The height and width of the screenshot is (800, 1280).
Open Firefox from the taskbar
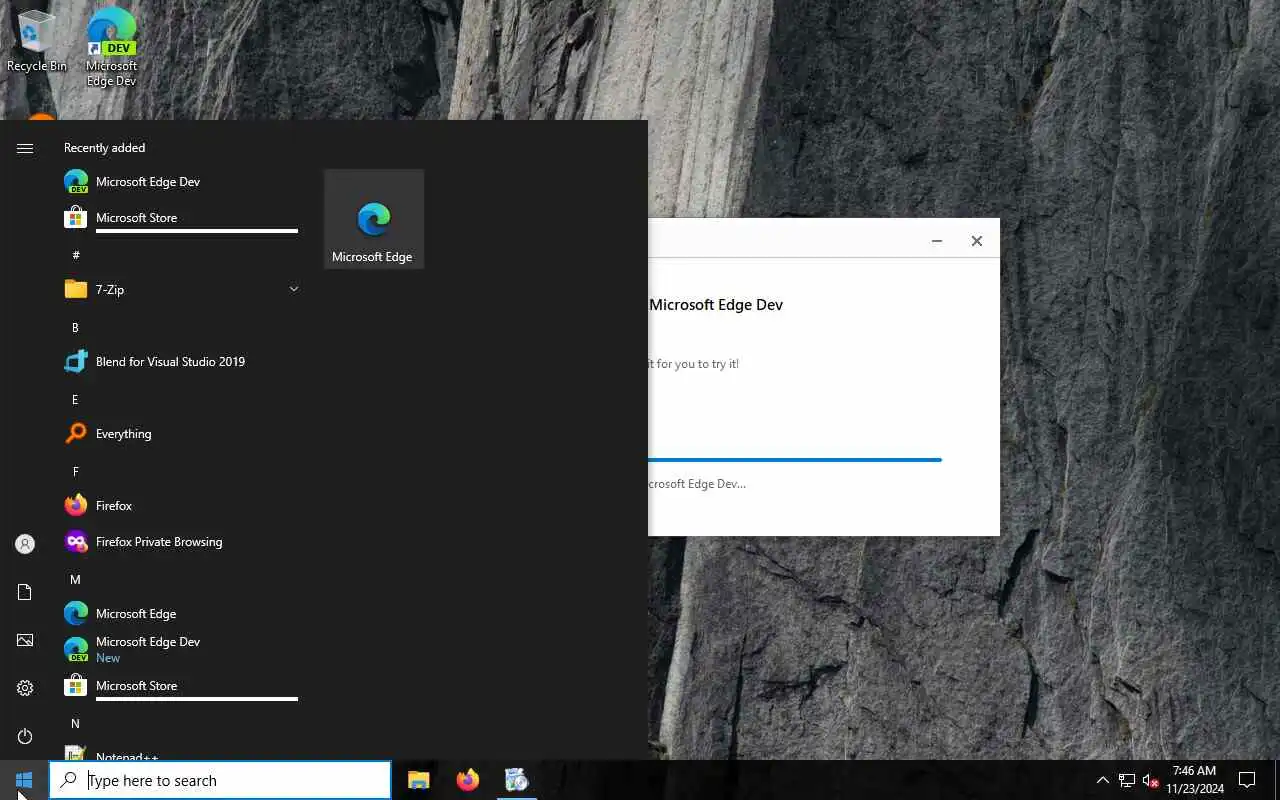[467, 780]
